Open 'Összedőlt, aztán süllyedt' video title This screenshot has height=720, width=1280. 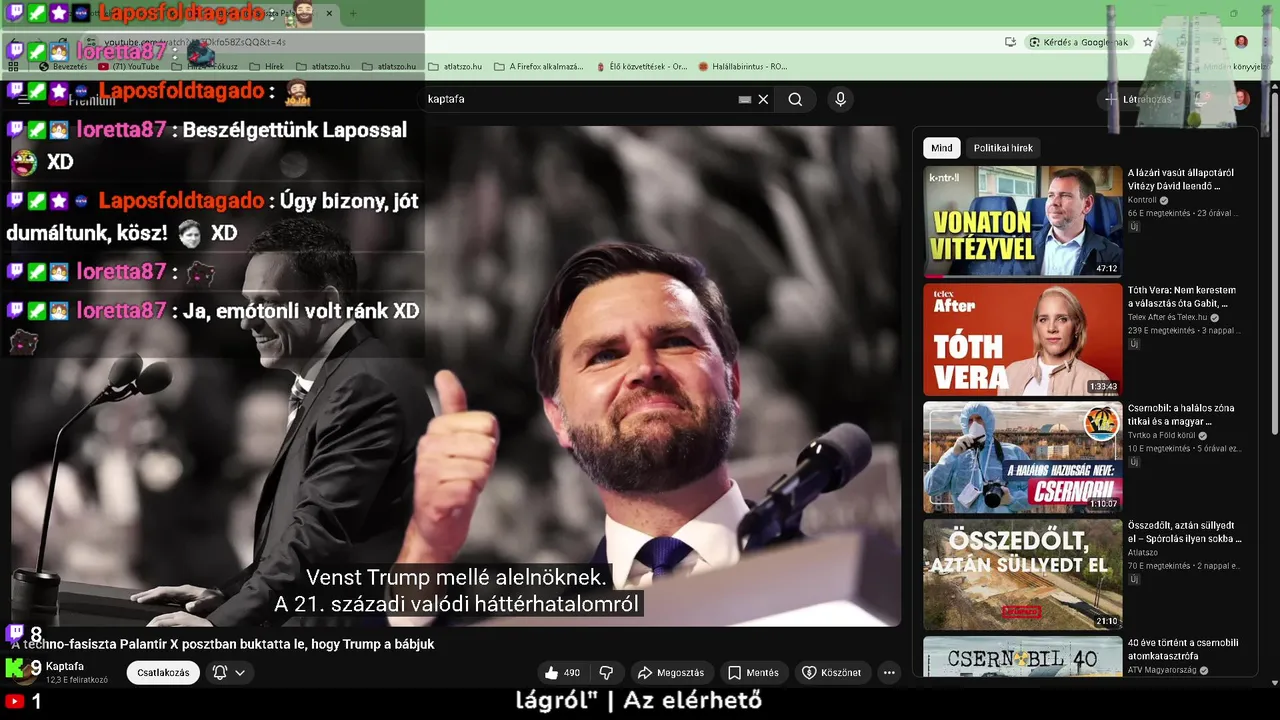[x=1185, y=532]
